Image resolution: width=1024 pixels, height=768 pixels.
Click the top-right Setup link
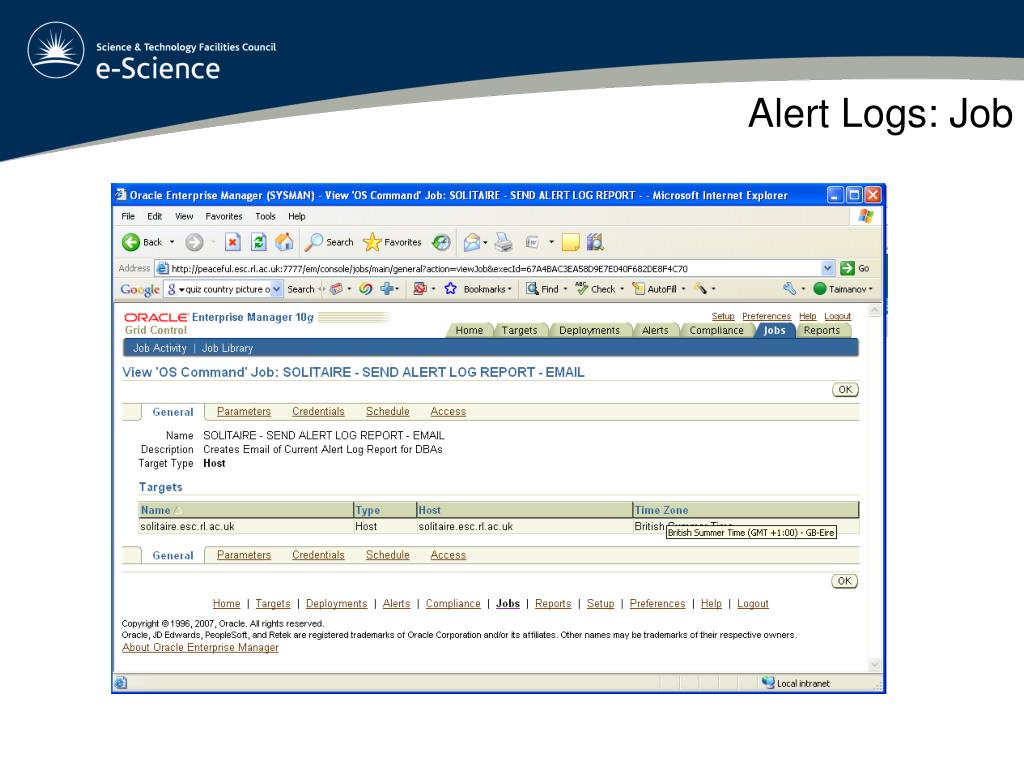tap(723, 316)
